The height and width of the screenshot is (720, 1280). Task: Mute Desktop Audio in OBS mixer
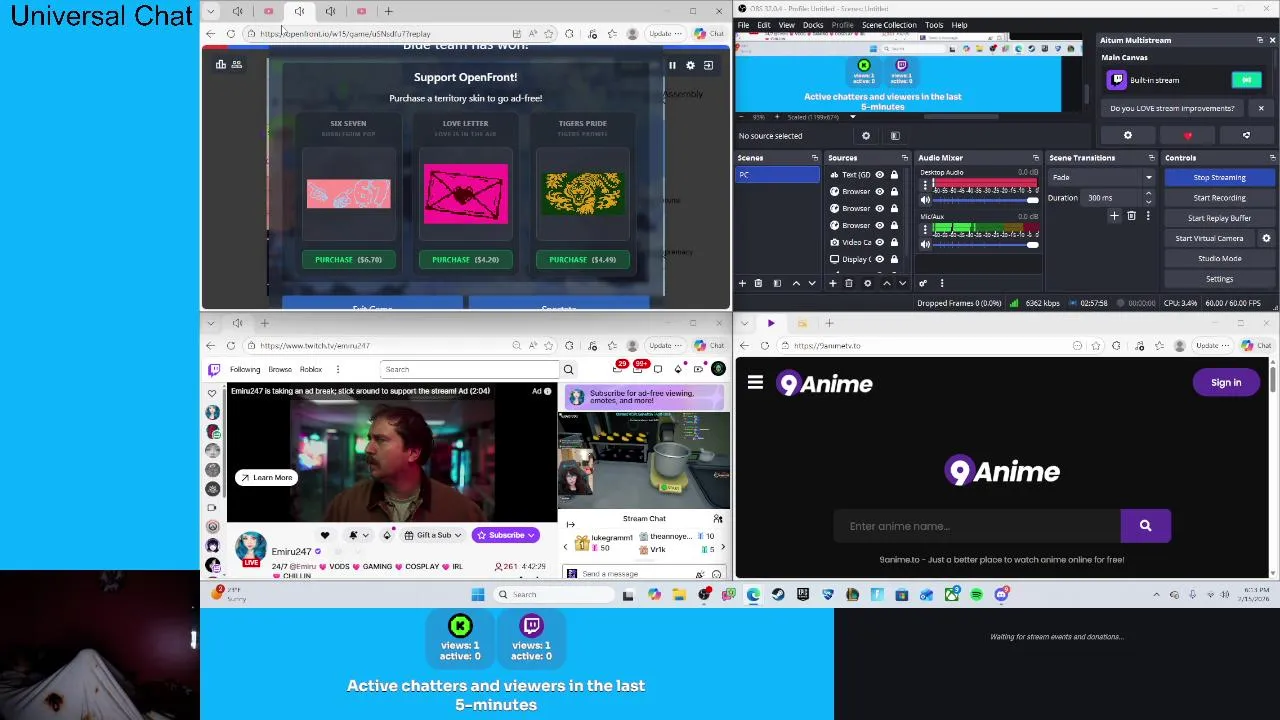pyautogui.click(x=925, y=200)
